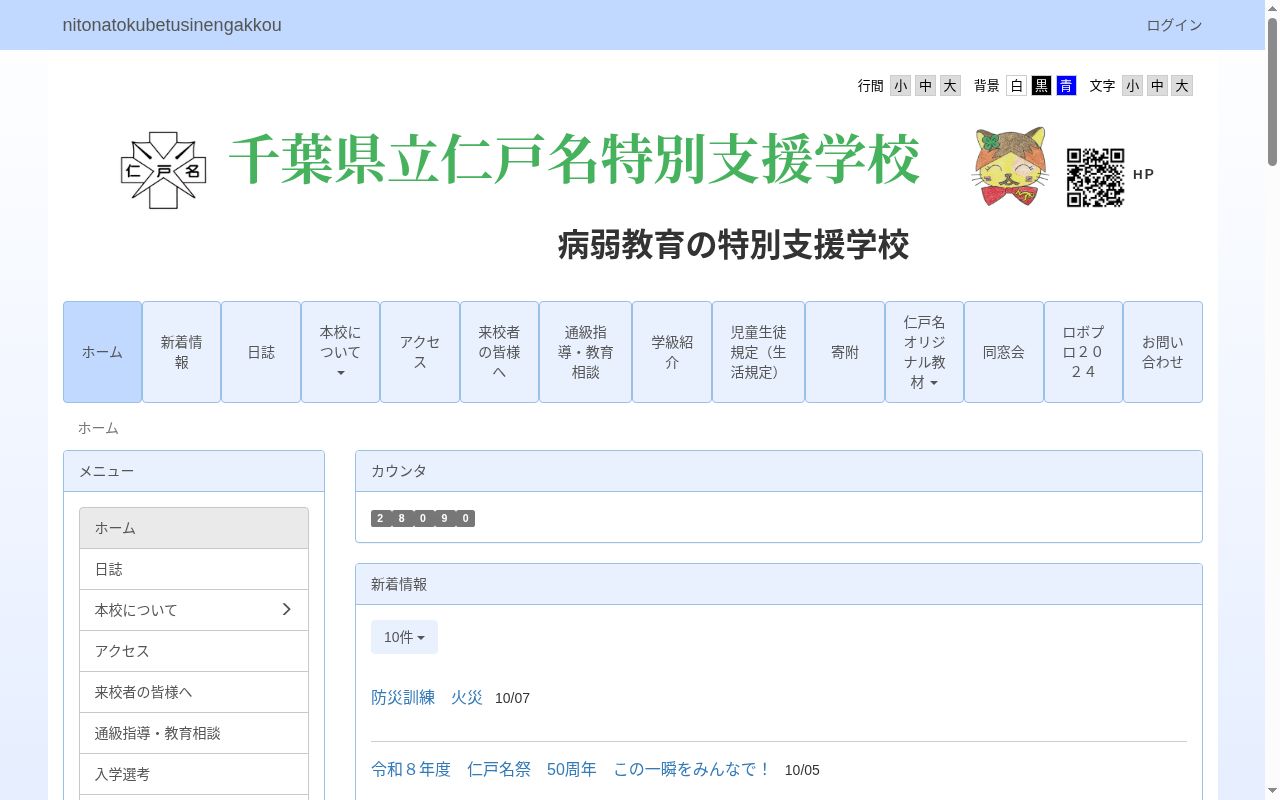Image resolution: width=1280 pixels, height=800 pixels.
Task: Open the ログイン link
Action: [1174, 25]
